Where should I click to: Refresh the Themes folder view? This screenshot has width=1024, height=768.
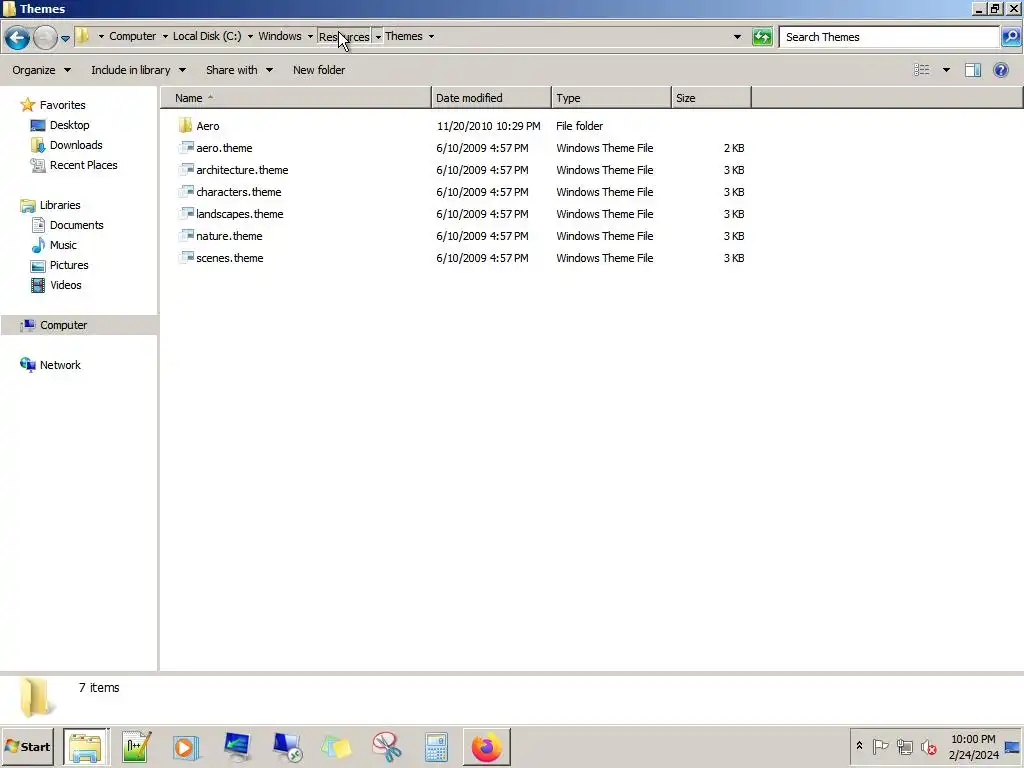click(x=762, y=37)
